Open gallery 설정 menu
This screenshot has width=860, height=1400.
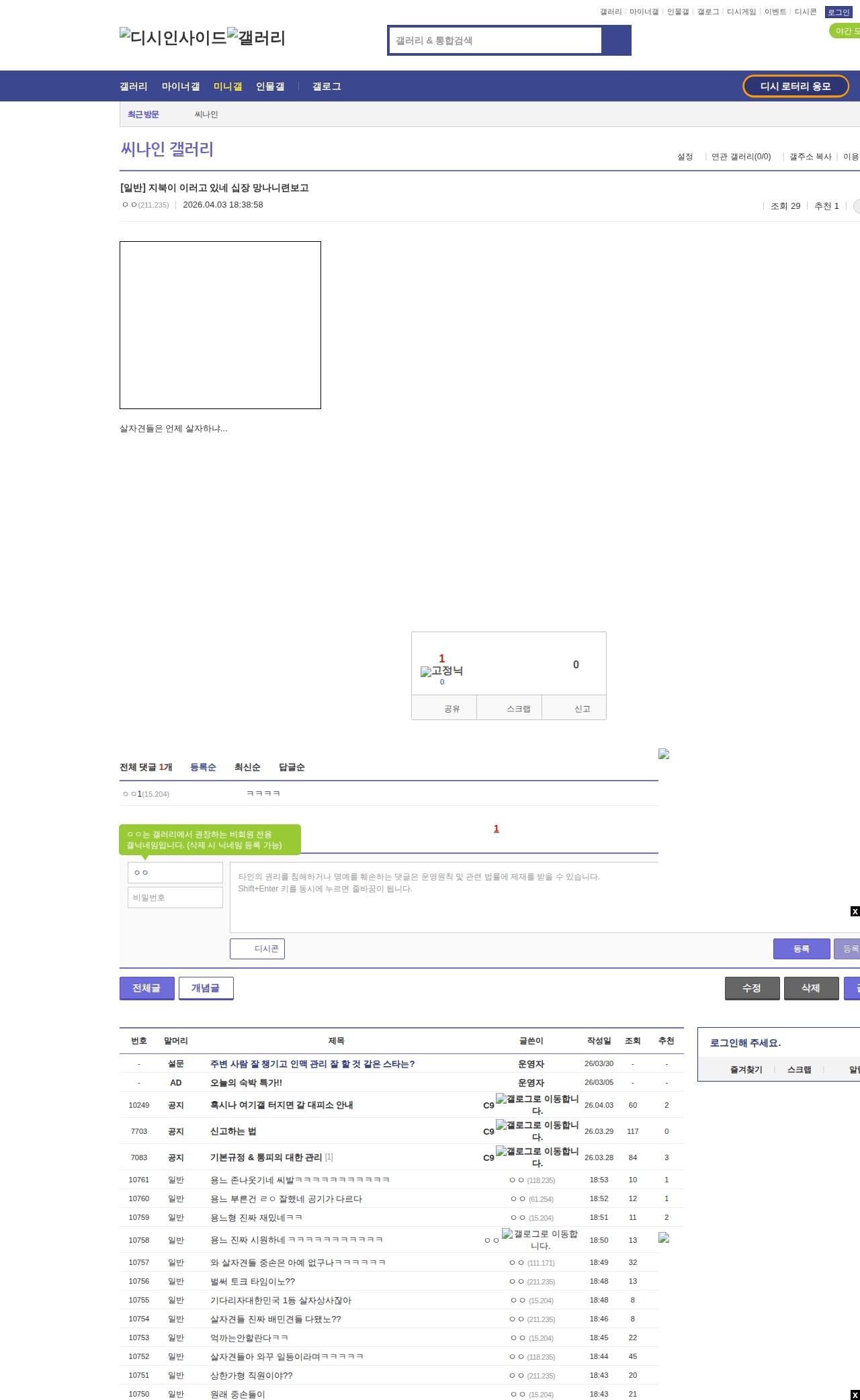tap(685, 157)
